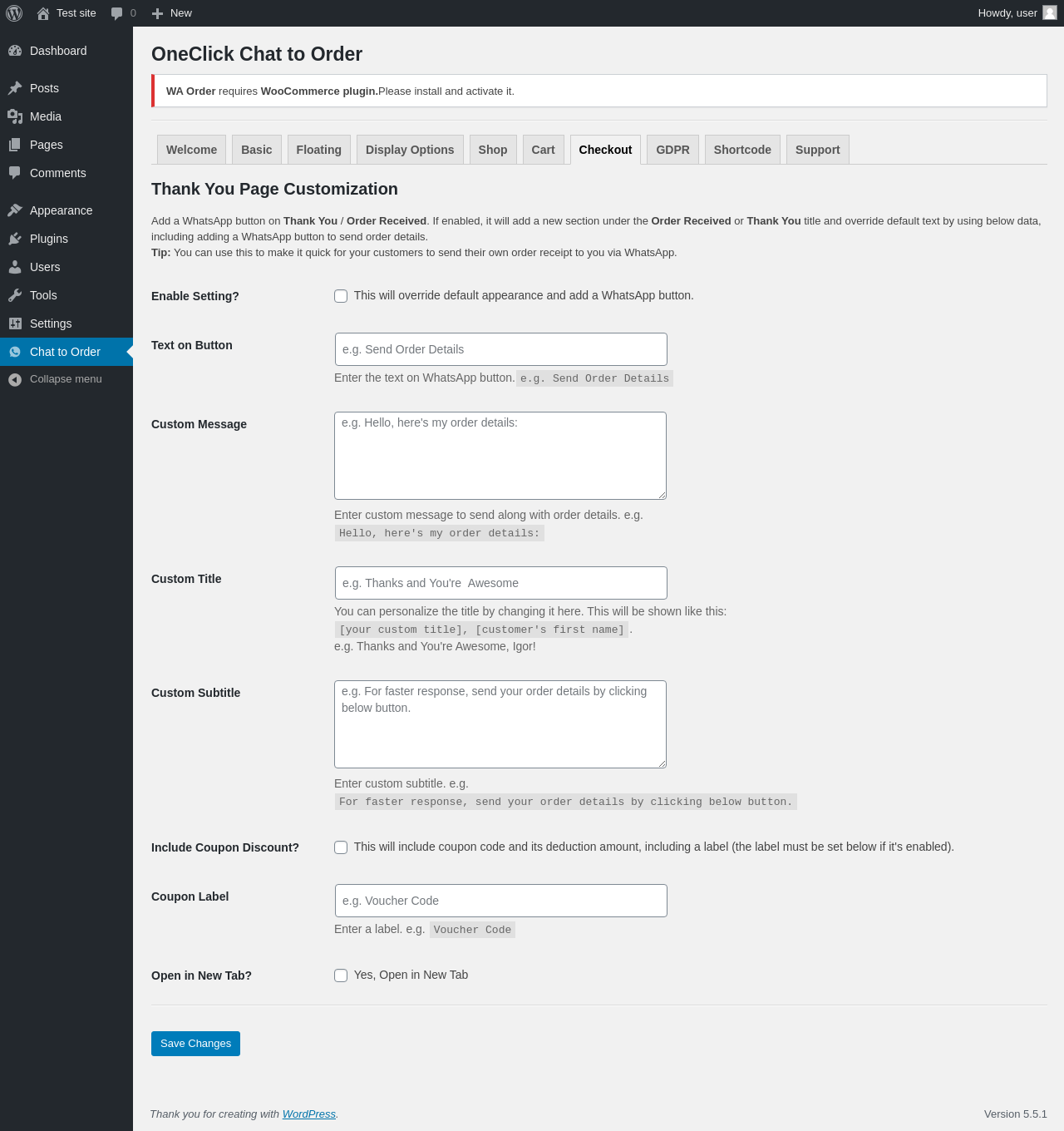Click the Users person icon
The image size is (1064, 1131).
point(15,267)
